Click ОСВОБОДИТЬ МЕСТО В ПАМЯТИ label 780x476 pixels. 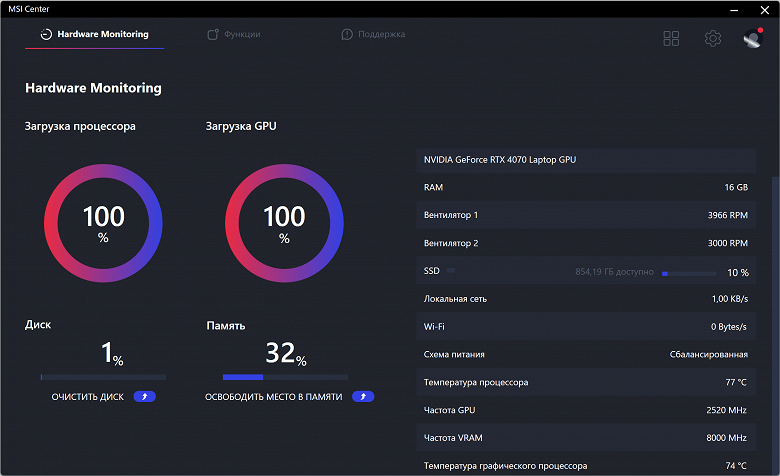click(x=274, y=397)
